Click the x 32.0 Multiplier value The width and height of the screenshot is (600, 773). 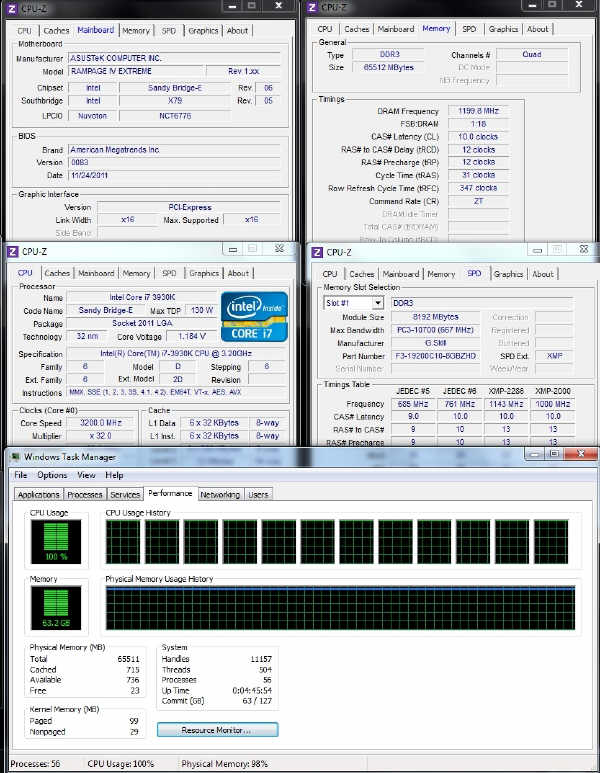tap(101, 436)
